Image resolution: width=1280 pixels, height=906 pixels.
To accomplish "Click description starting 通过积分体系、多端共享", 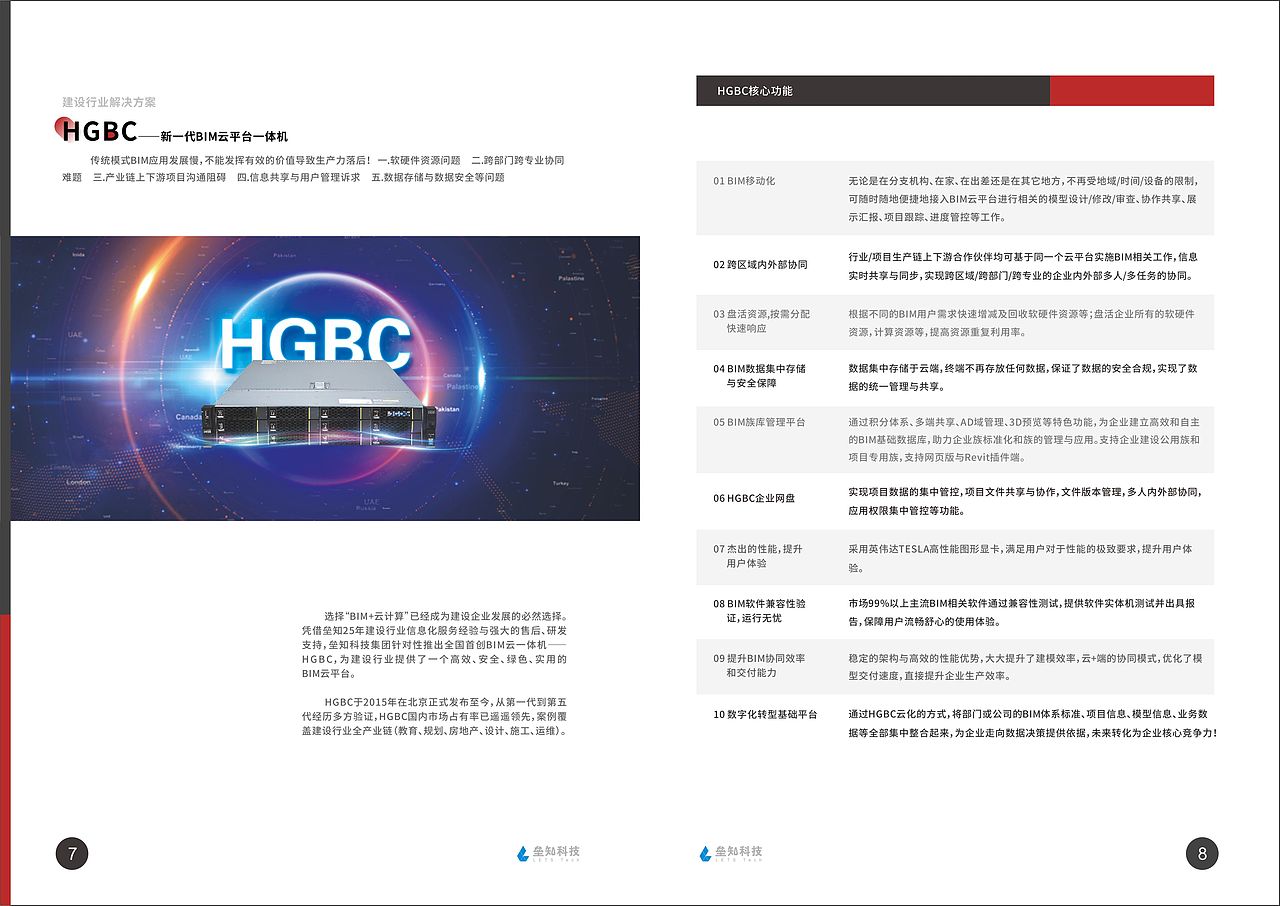I will [x=1024, y=440].
